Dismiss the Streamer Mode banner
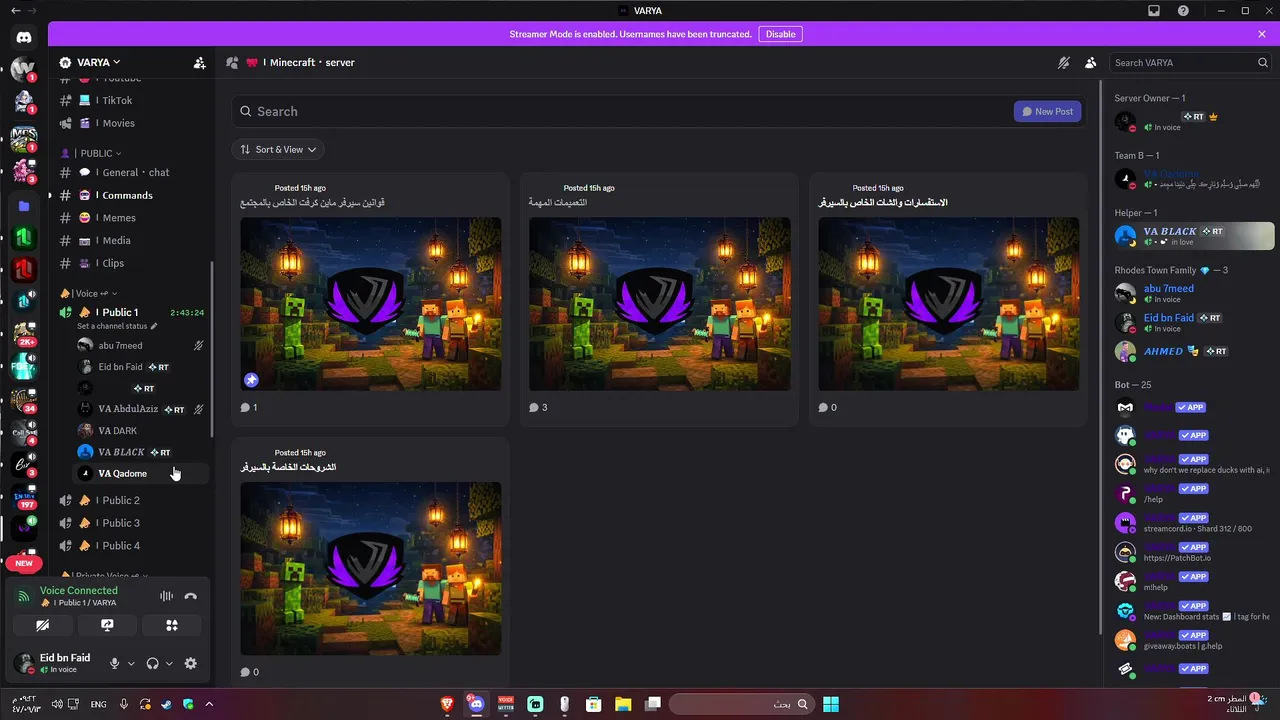This screenshot has width=1280, height=720. [1262, 34]
